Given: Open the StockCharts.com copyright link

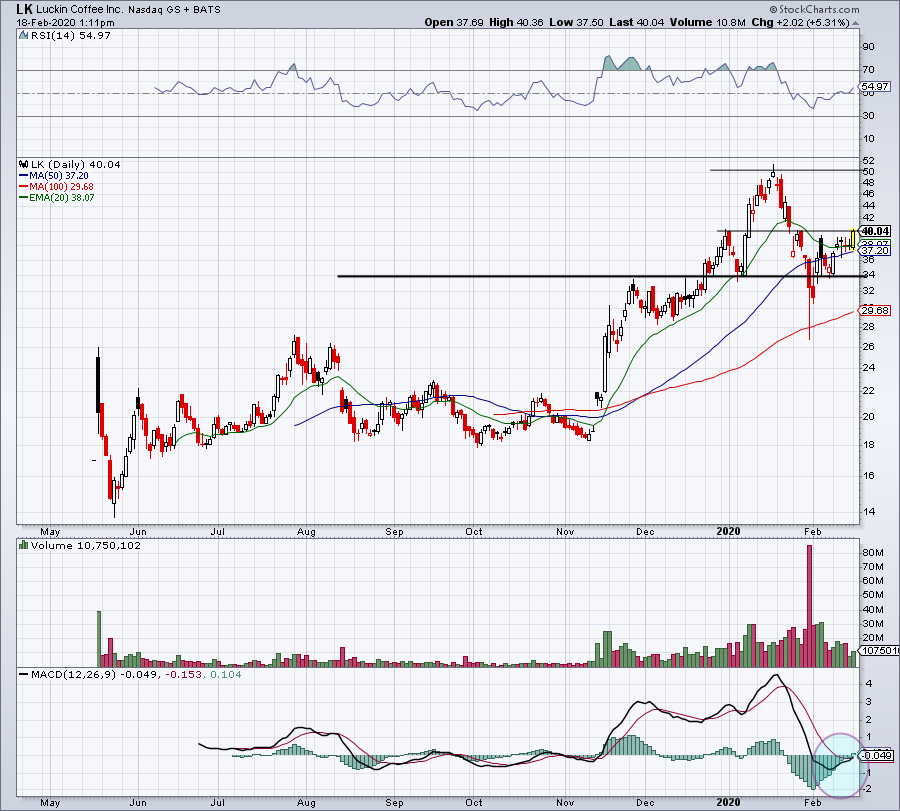Looking at the screenshot, I should tap(814, 9).
